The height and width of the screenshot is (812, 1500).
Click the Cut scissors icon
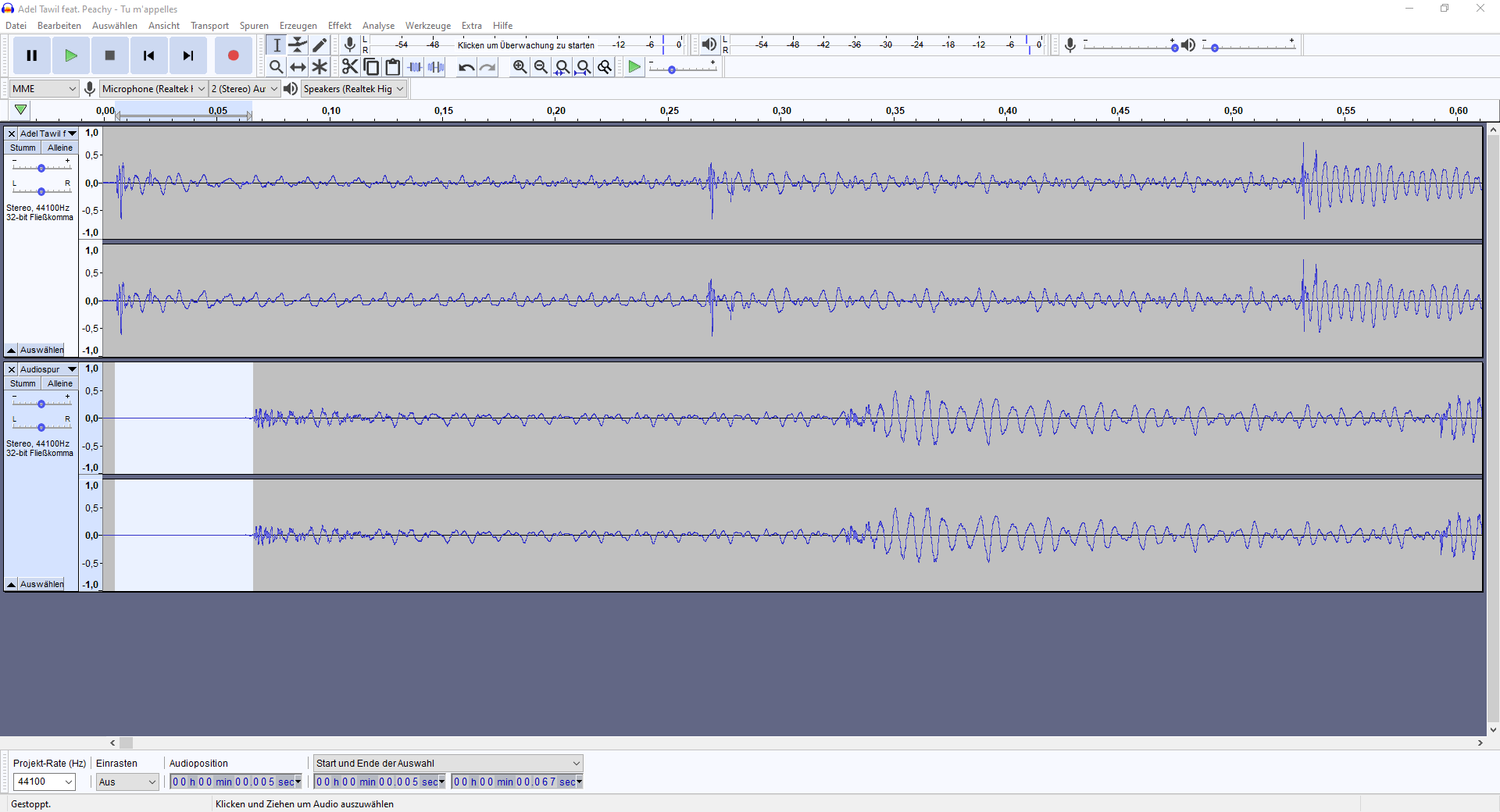349,67
